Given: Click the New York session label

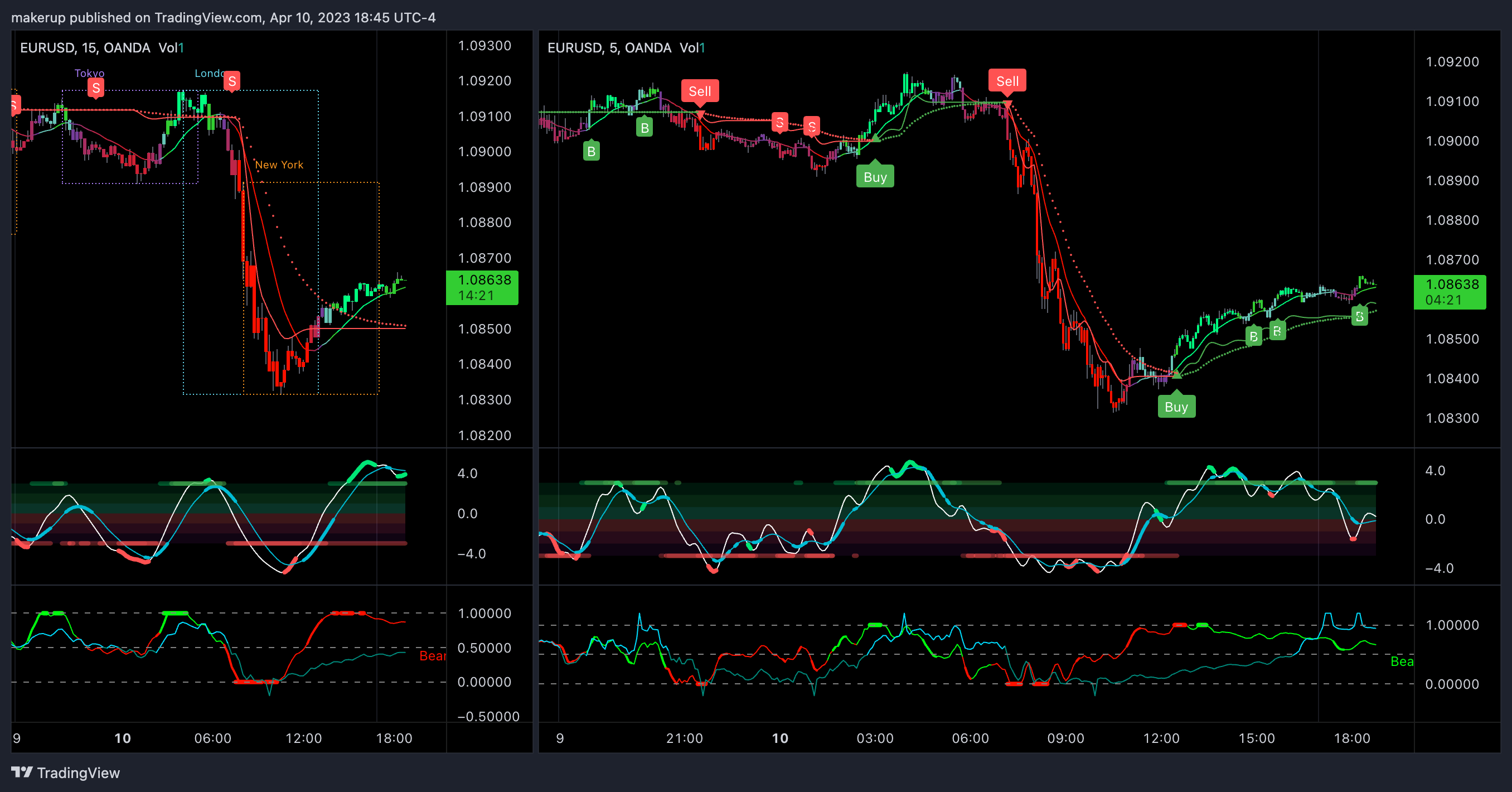Looking at the screenshot, I should pos(279,165).
